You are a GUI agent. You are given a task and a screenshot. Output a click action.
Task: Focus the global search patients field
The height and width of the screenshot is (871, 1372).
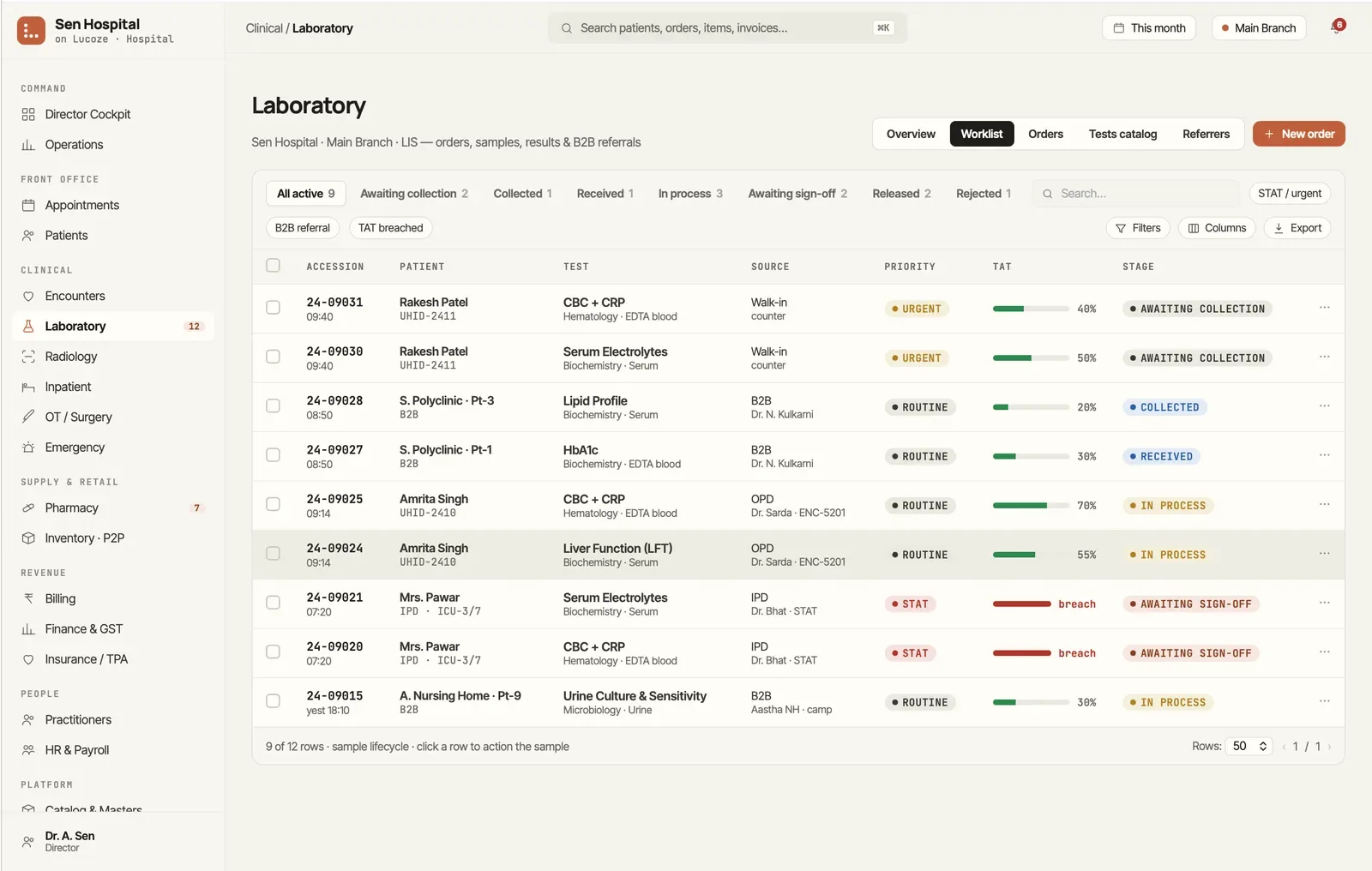(727, 28)
